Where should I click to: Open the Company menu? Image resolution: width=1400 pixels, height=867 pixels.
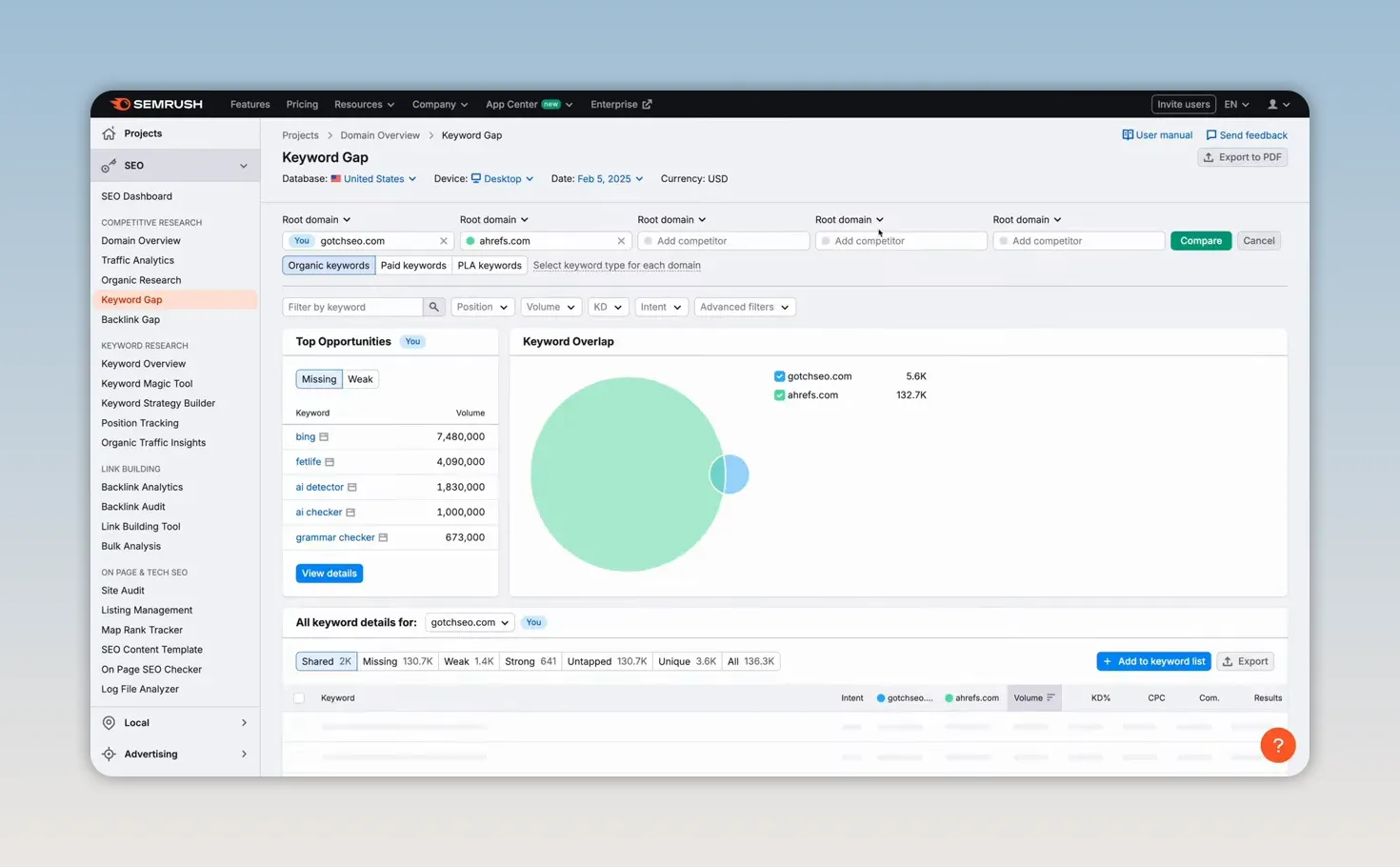pyautogui.click(x=440, y=105)
